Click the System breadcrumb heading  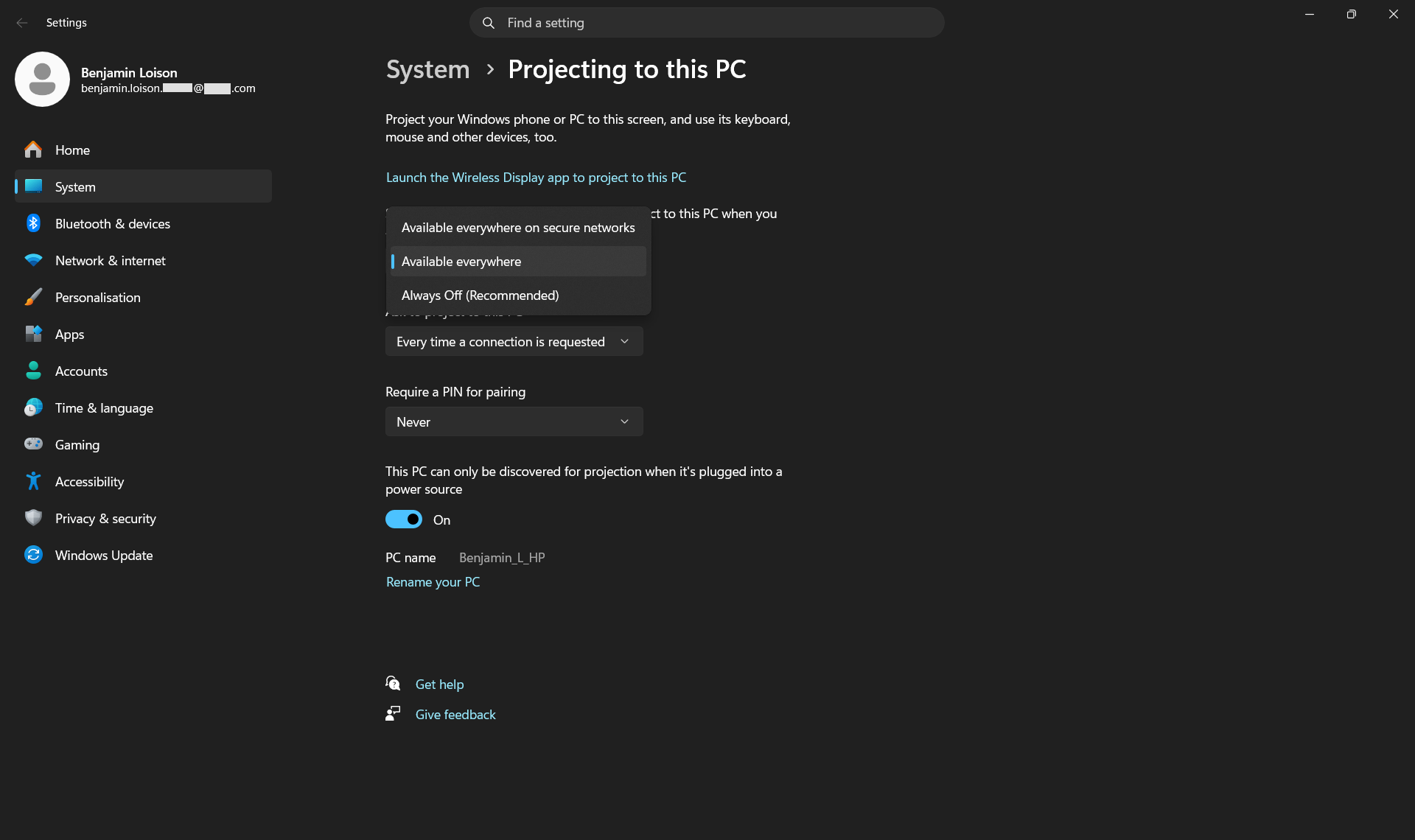[427, 69]
